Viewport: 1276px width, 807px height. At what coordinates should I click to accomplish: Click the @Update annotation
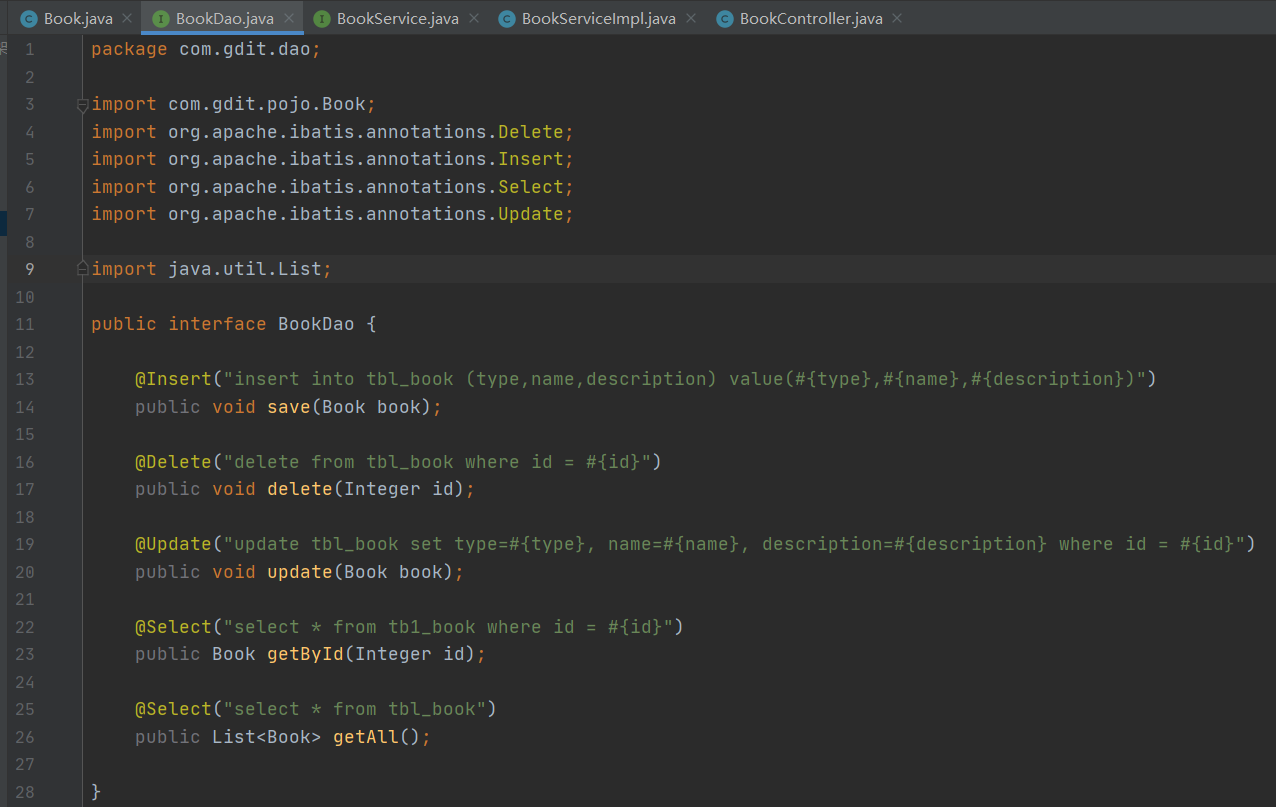tap(174, 544)
